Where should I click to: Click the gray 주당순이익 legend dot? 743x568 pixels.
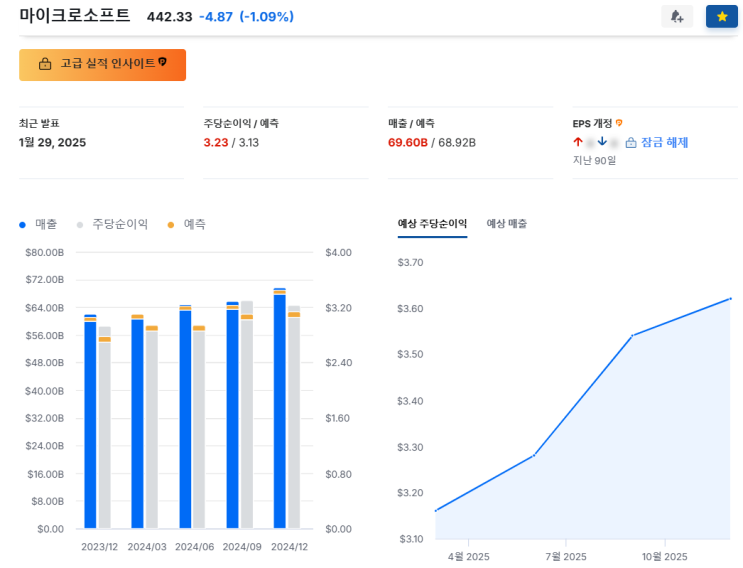(x=80, y=225)
